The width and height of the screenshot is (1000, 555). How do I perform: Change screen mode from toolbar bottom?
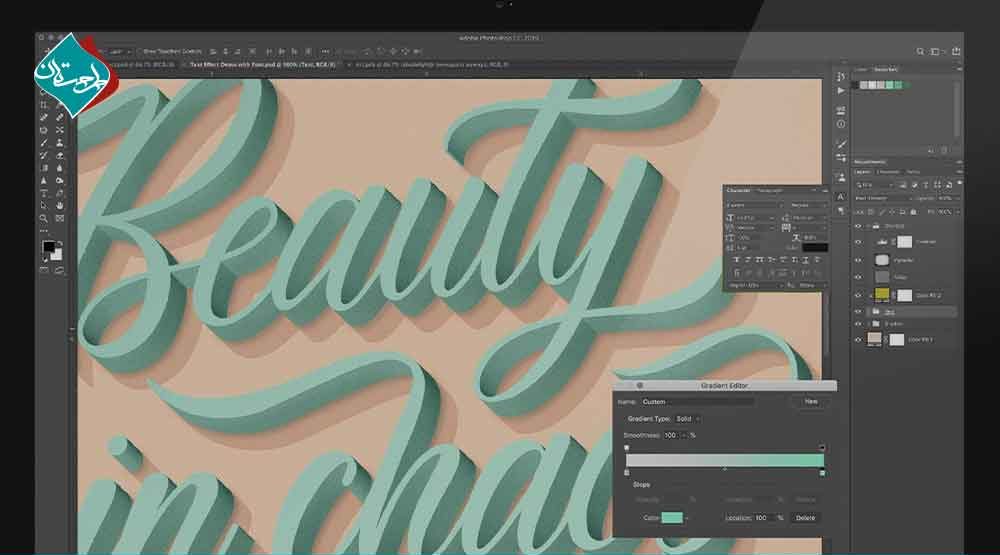[59, 270]
